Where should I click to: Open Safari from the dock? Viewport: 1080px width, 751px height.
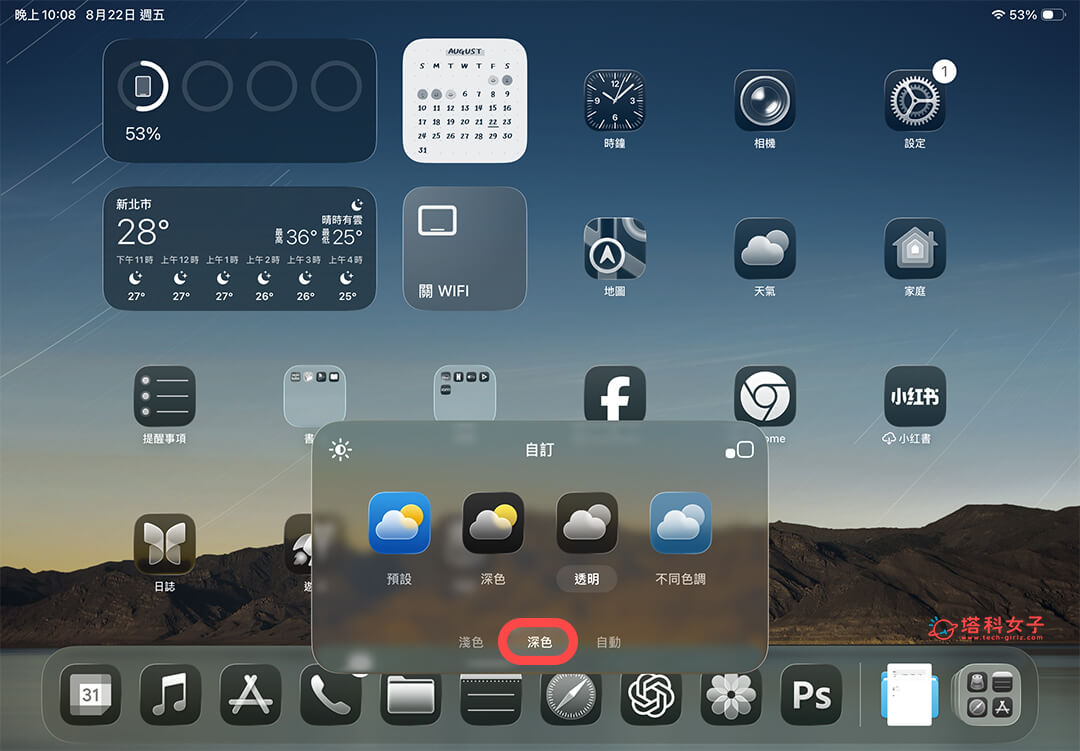click(x=571, y=694)
